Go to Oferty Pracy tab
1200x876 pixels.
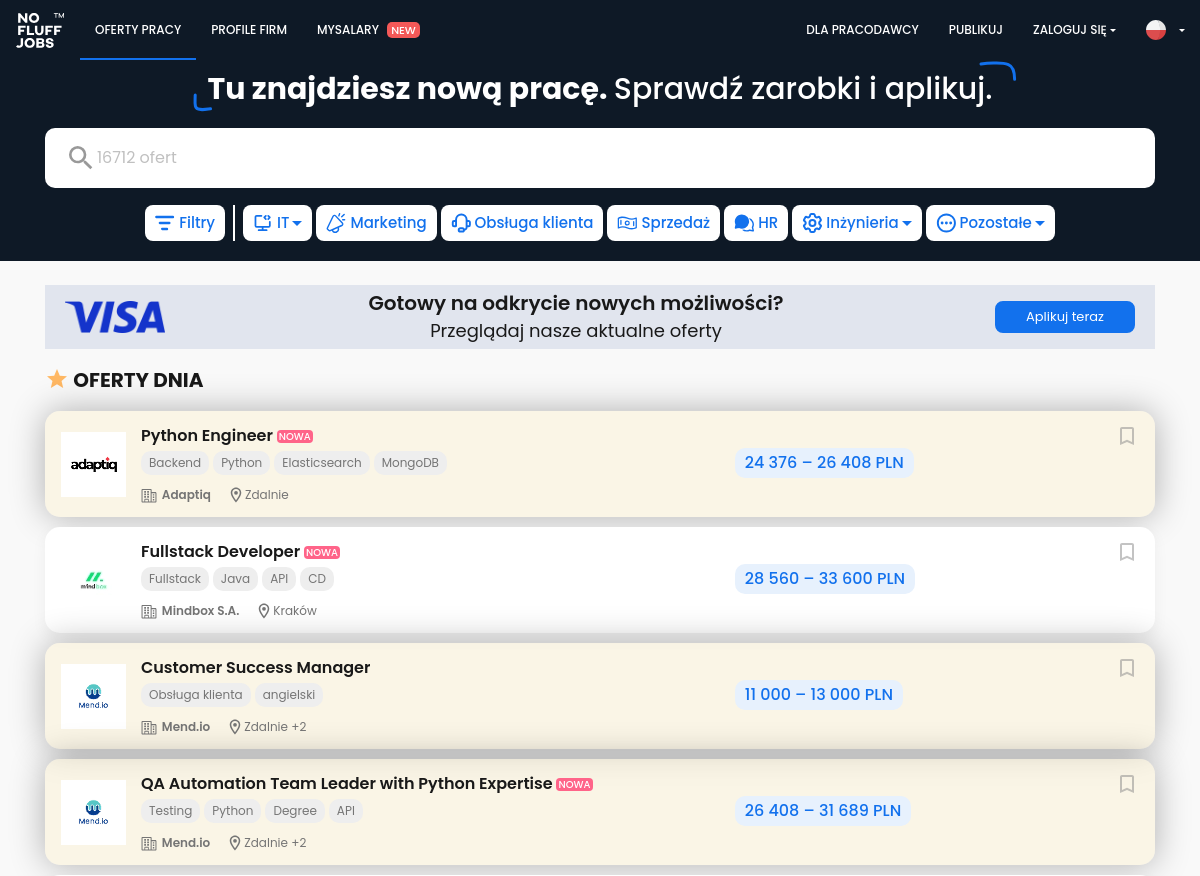[x=138, y=30]
